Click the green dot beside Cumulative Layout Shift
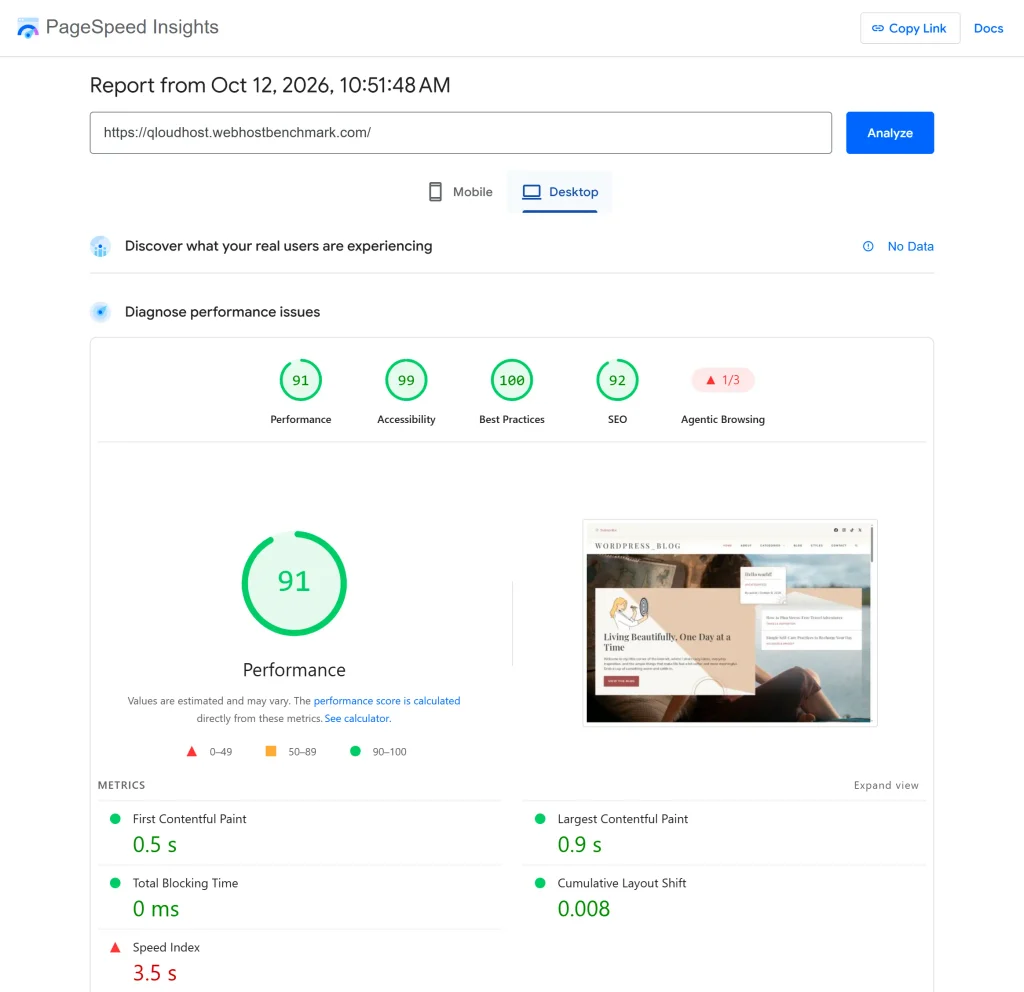The image size is (1024, 992). [x=540, y=883]
